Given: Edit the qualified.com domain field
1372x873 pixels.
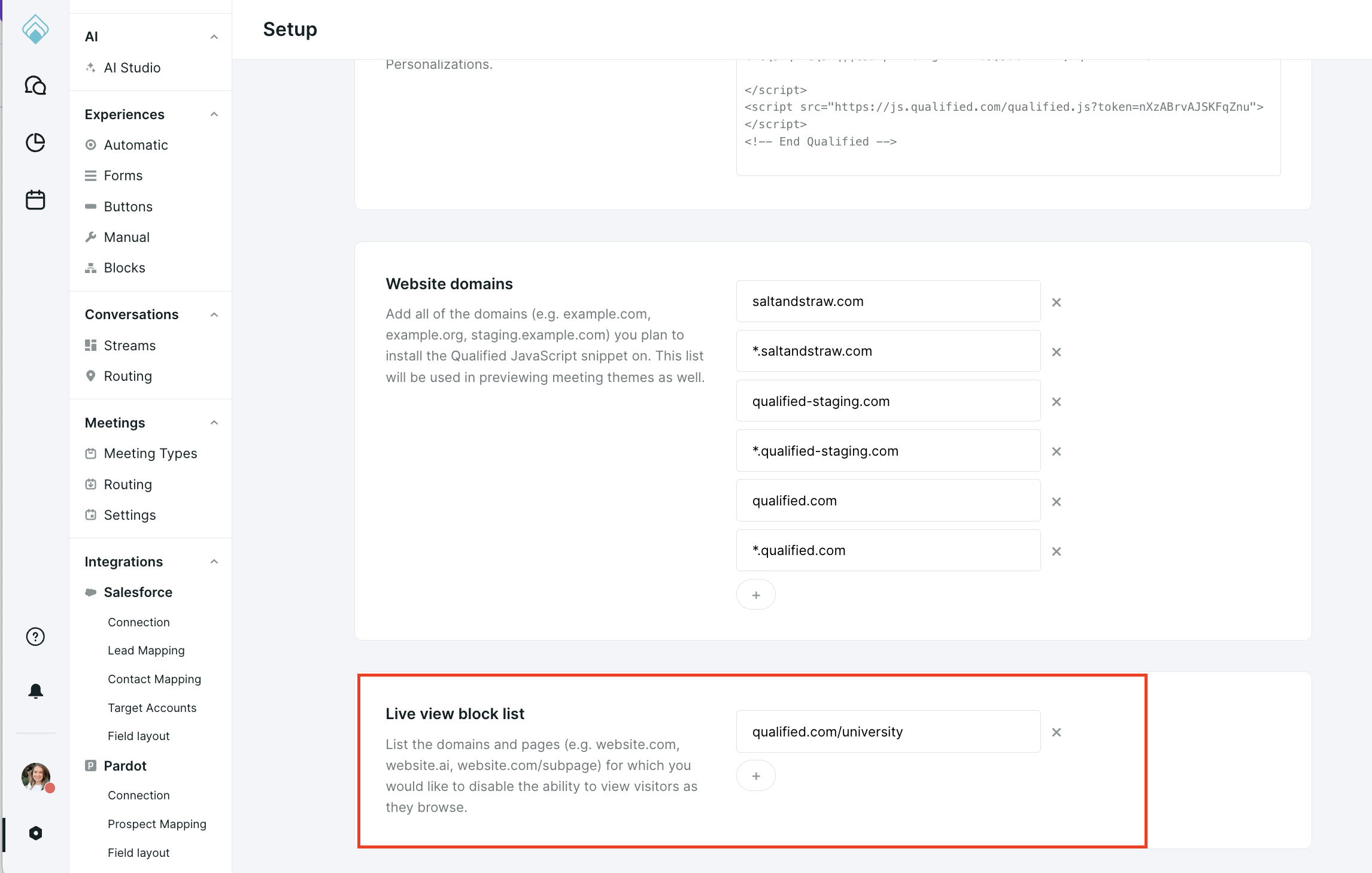Looking at the screenshot, I should point(888,501).
